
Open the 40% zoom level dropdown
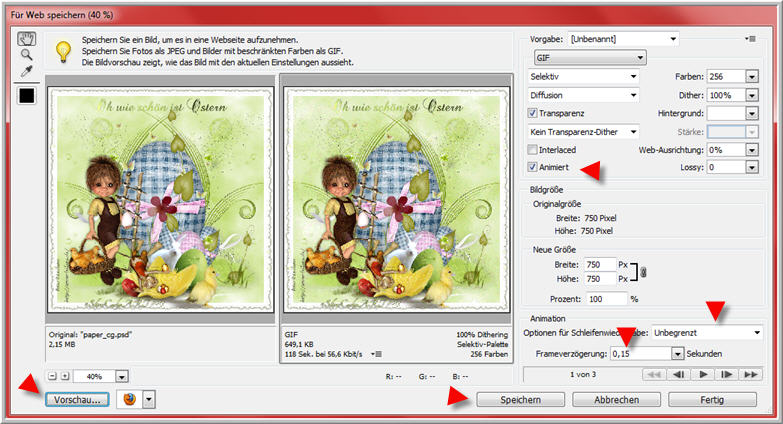coord(122,377)
